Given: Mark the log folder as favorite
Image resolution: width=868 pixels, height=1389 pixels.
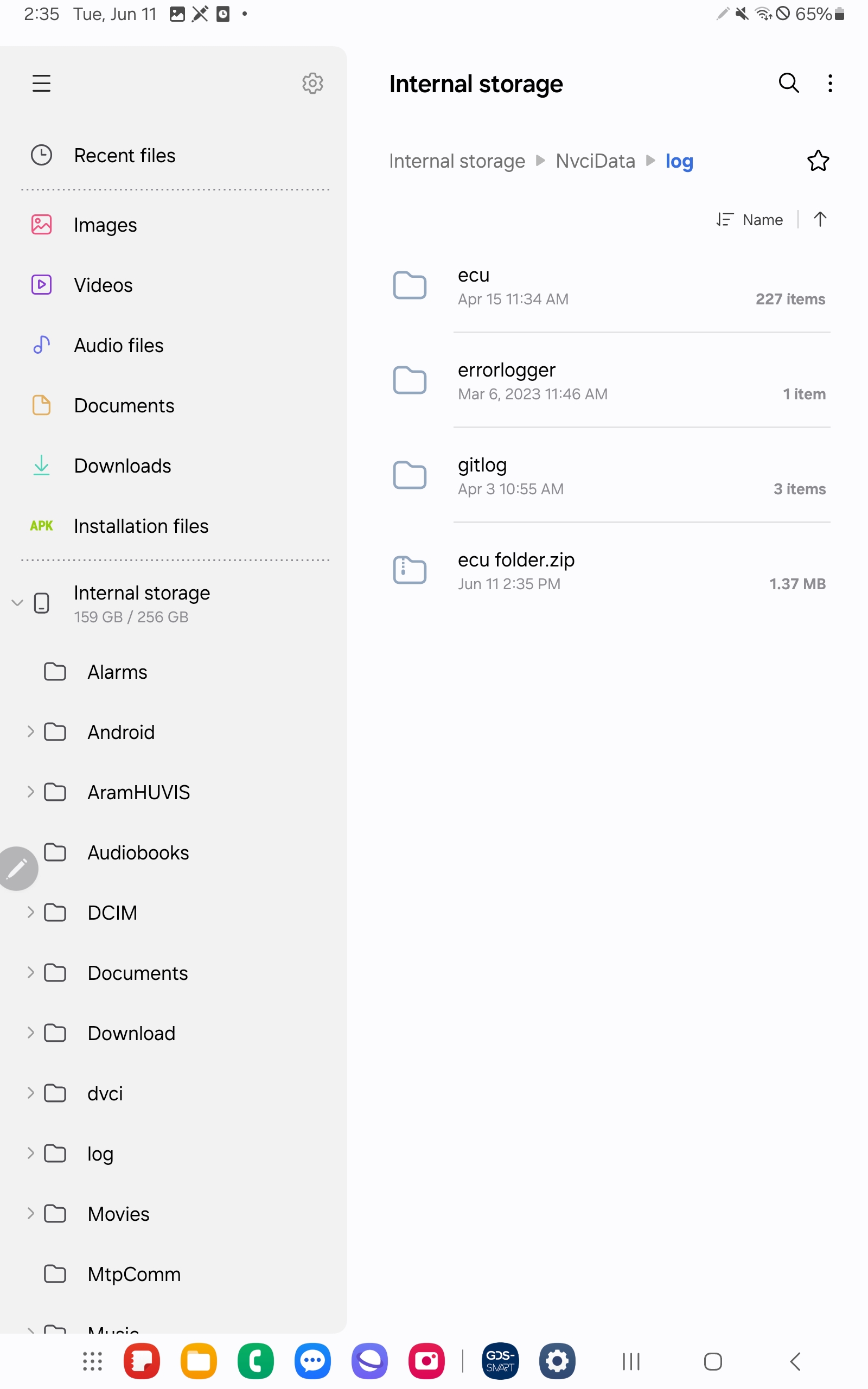Looking at the screenshot, I should [818, 161].
